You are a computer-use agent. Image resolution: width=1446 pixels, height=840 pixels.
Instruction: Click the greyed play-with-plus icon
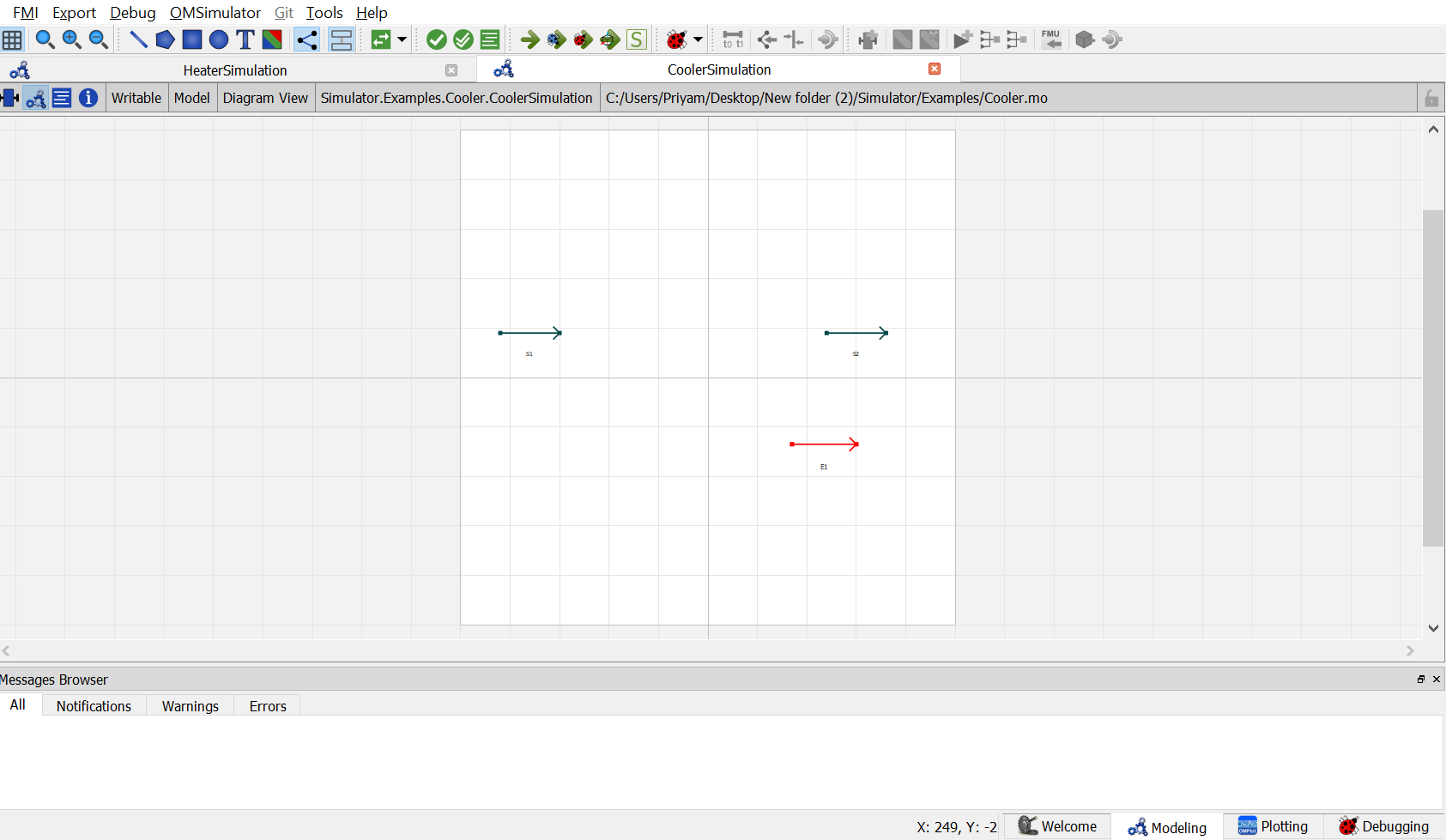coord(963,39)
